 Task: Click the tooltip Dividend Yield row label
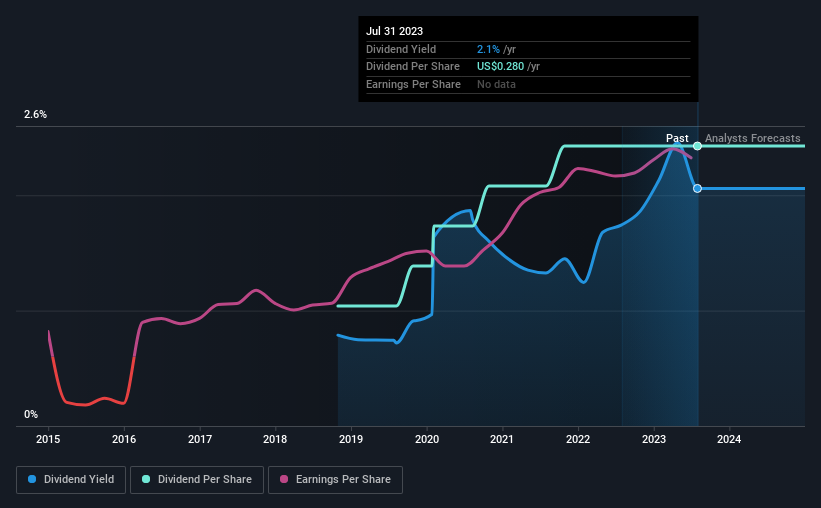[x=401, y=49]
